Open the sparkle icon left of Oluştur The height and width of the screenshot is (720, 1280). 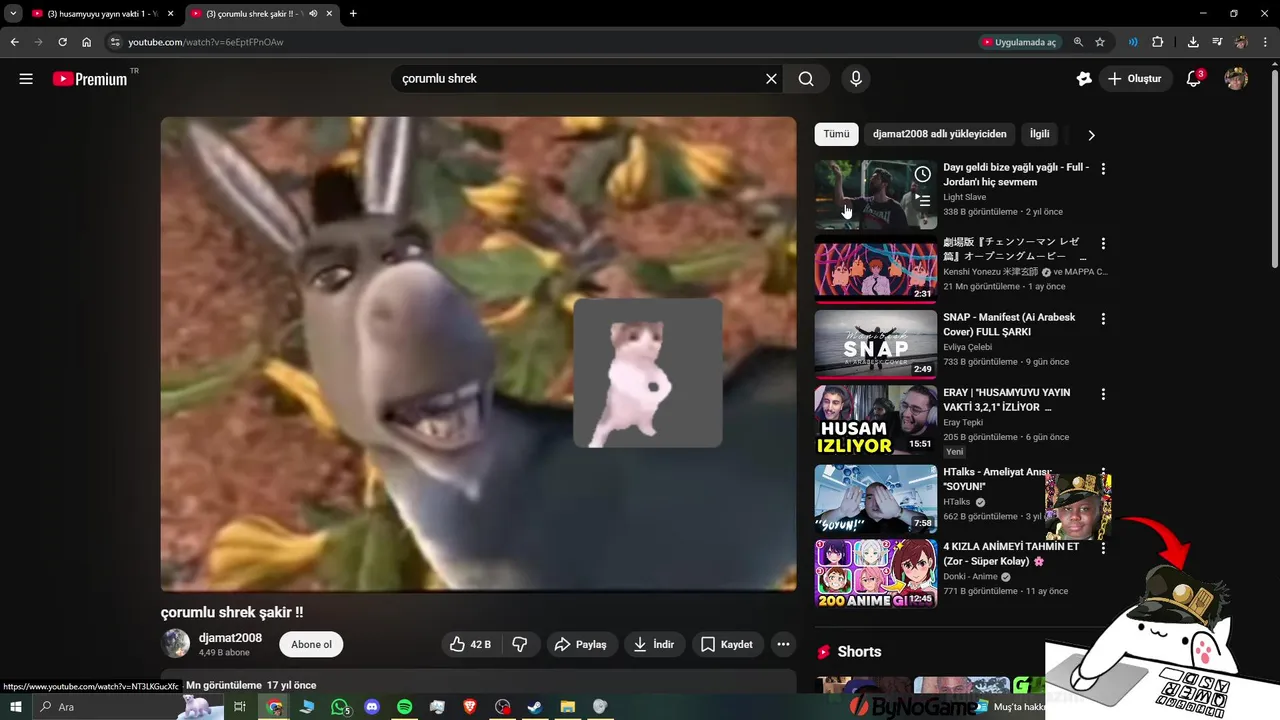[x=1083, y=79]
